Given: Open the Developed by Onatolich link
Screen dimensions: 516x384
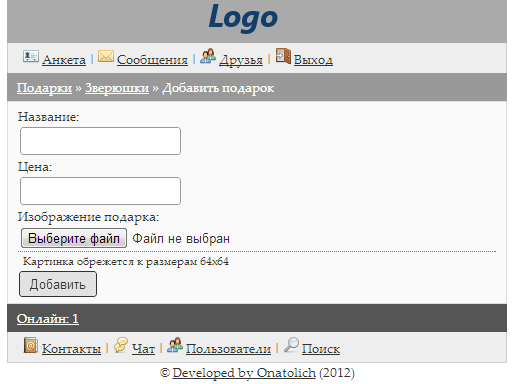Looking at the screenshot, I should (x=244, y=373).
